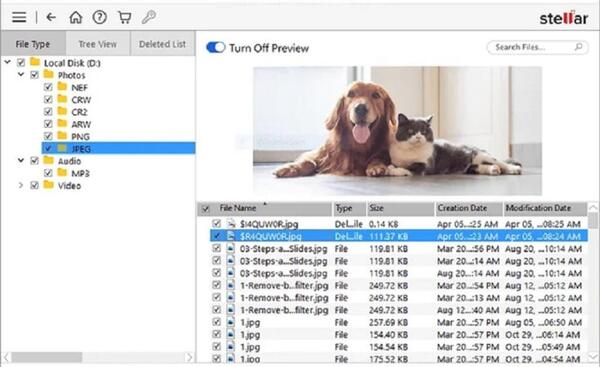Expand the Video tree node
This screenshot has height=367, width=600.
(x=21, y=185)
